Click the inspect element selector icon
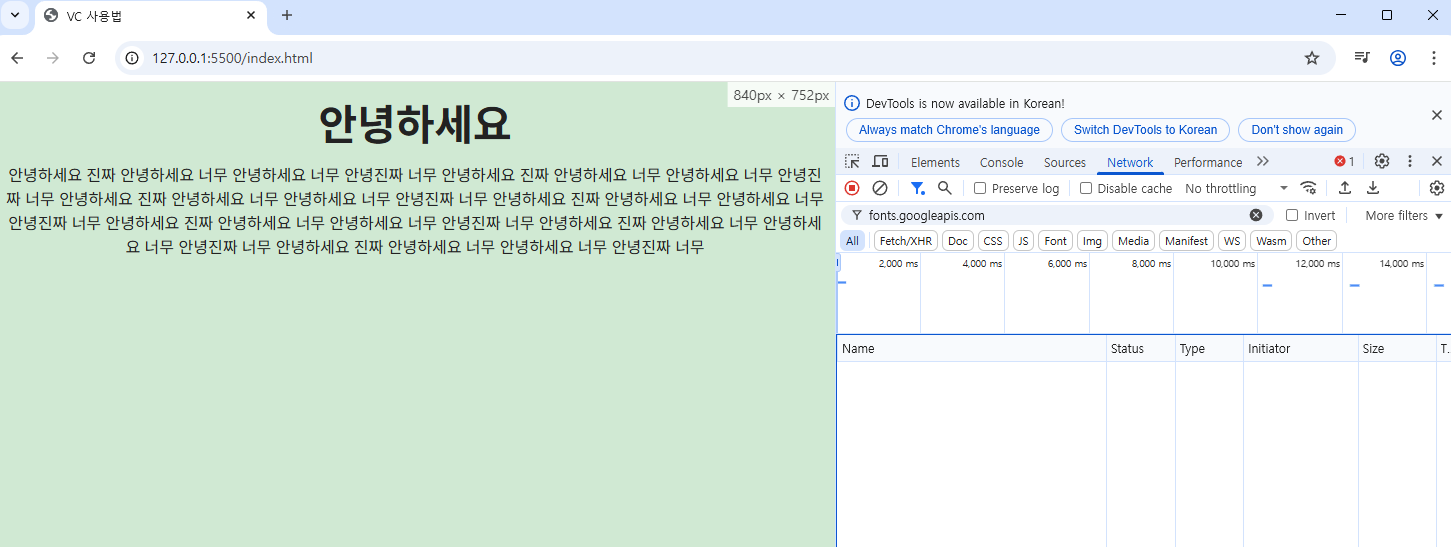1451x547 pixels. coord(852,162)
